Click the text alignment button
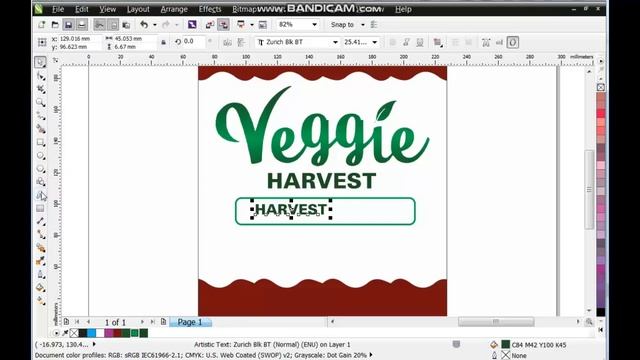The width and height of the screenshot is (640, 360). pos(438,42)
